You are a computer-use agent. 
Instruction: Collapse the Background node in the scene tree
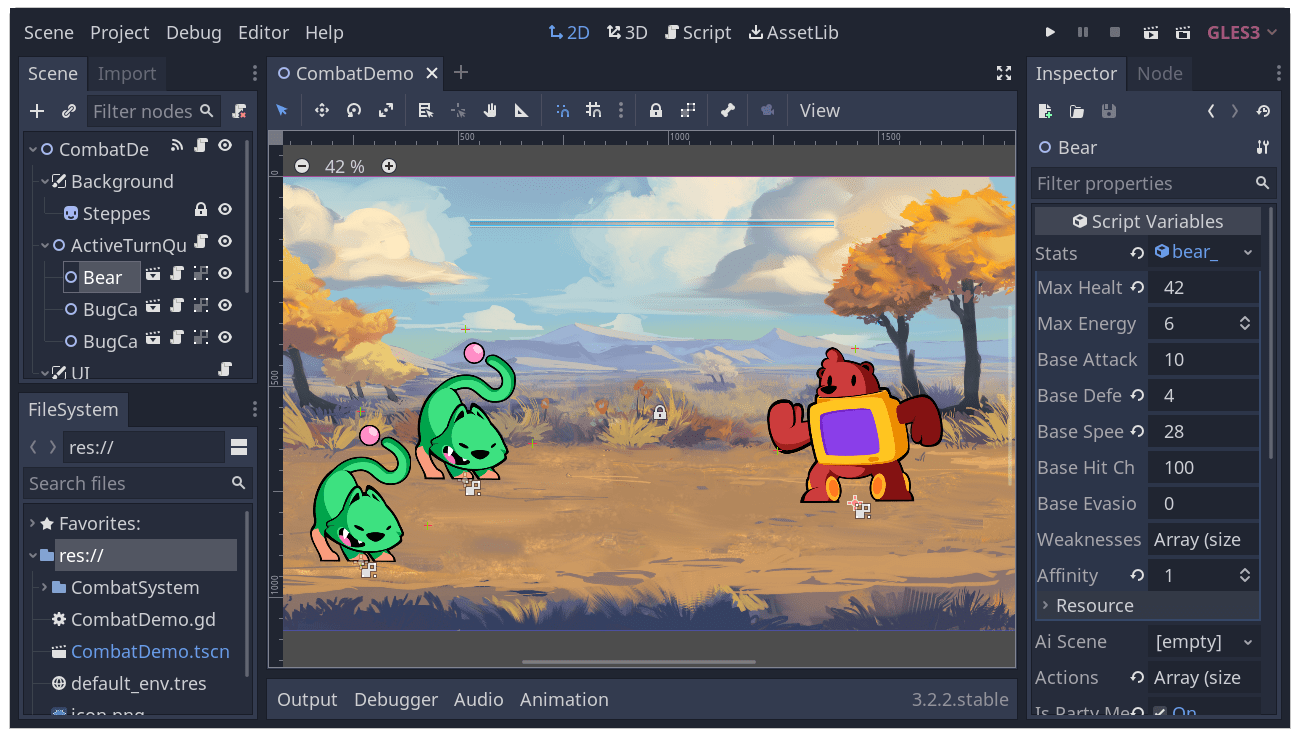click(45, 181)
